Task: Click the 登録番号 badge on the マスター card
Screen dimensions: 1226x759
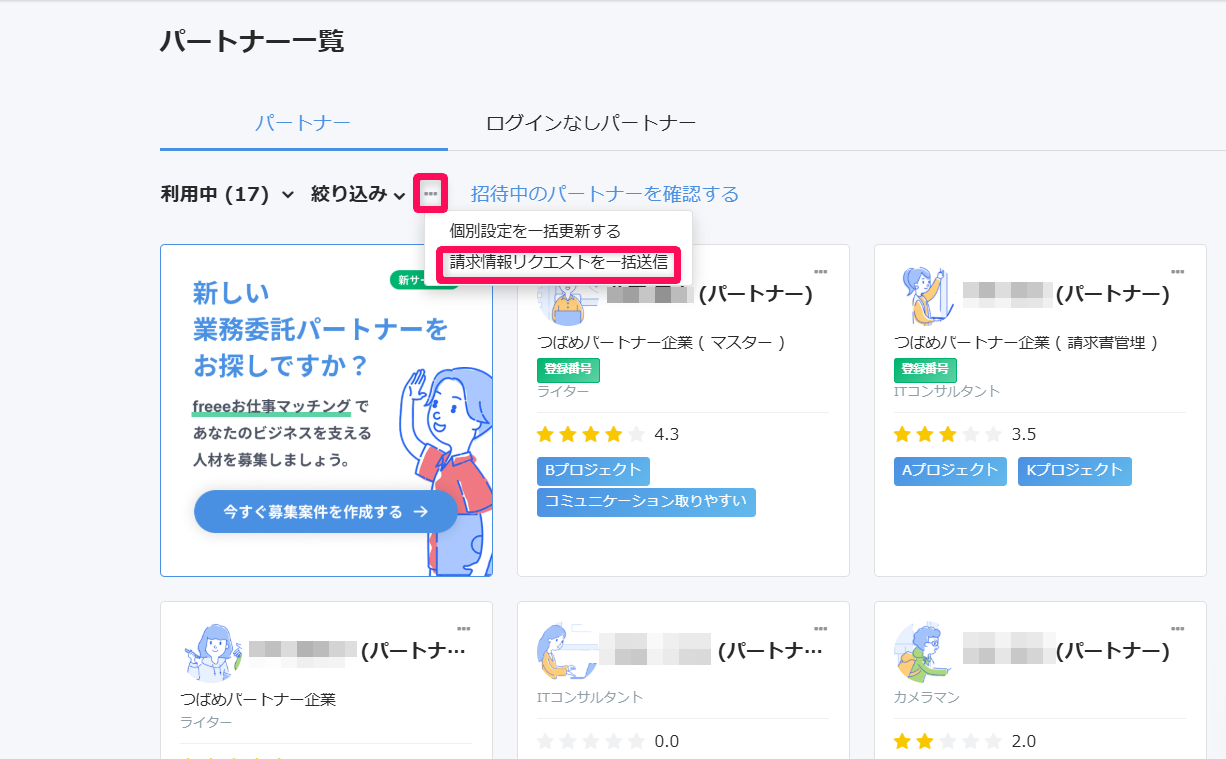Action: [568, 369]
